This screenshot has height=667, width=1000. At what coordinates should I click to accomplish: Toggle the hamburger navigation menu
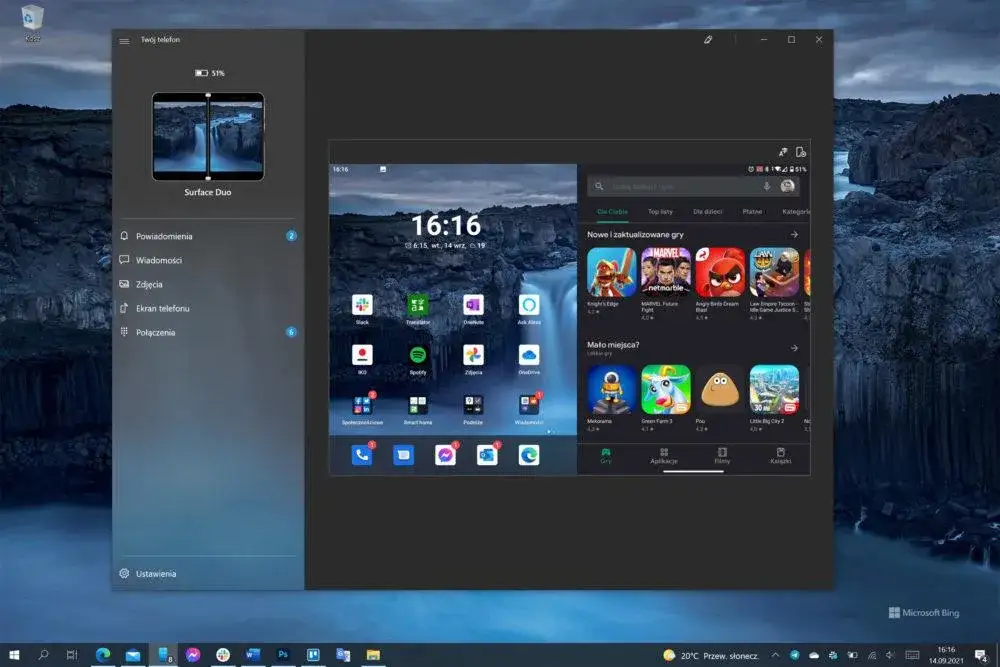124,41
